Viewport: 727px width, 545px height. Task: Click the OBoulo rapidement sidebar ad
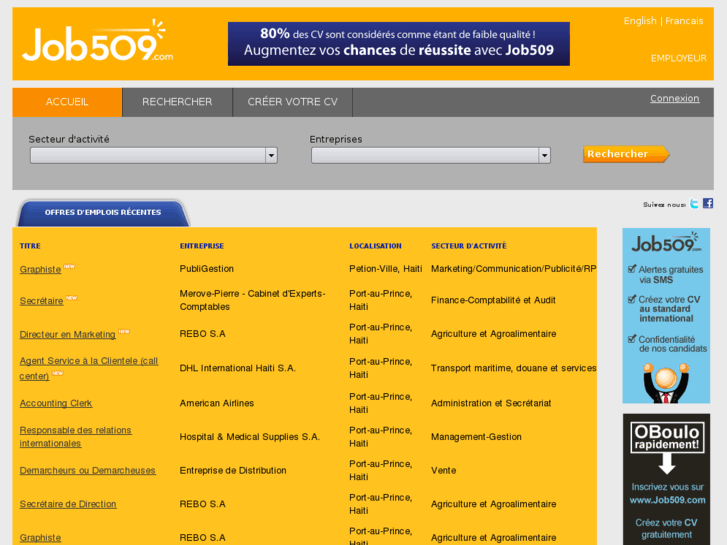(x=666, y=480)
